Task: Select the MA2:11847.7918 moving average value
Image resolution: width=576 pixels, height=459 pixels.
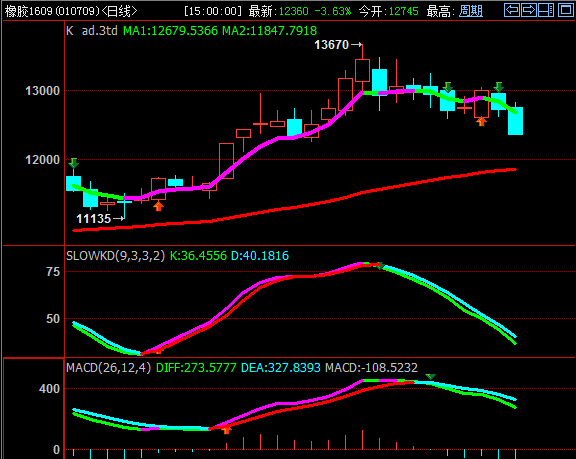Action: pyautogui.click(x=270, y=30)
